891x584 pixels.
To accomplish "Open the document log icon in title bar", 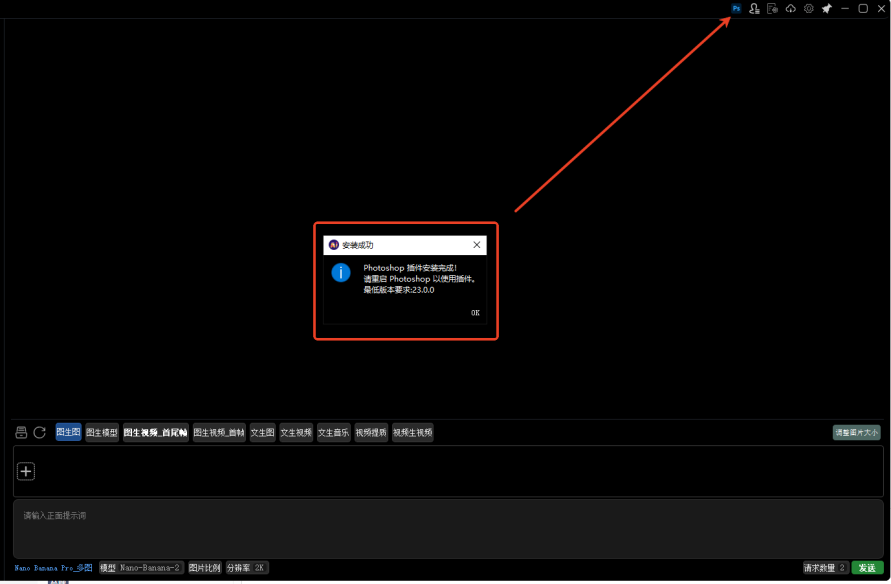I will (772, 9).
